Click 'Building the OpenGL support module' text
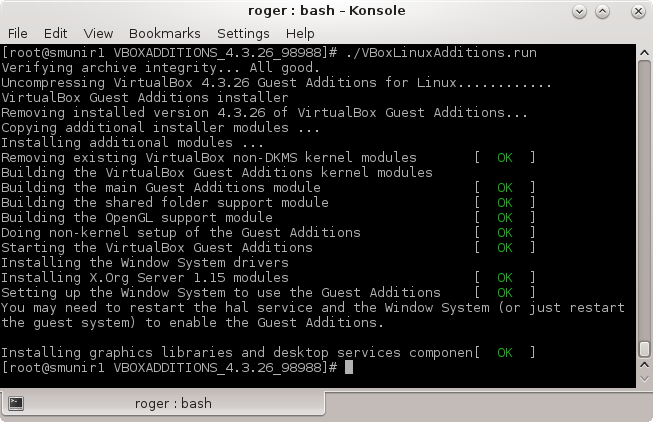The height and width of the screenshot is (422, 653). (137, 217)
